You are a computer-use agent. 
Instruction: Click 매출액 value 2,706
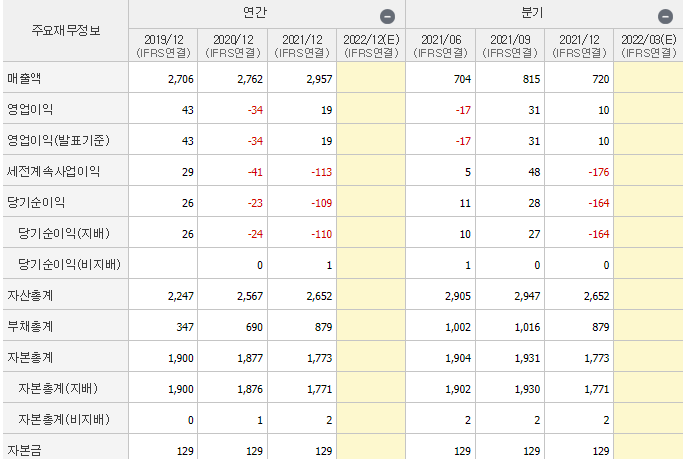click(x=181, y=79)
